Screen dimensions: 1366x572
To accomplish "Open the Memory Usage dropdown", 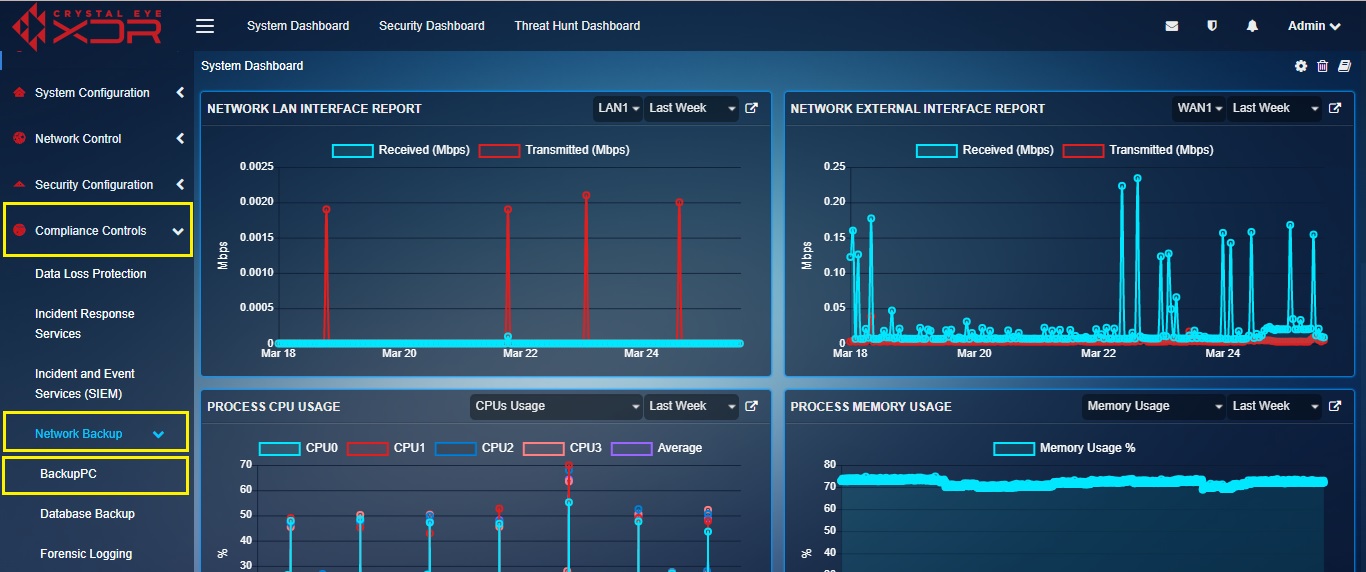I will point(1155,406).
